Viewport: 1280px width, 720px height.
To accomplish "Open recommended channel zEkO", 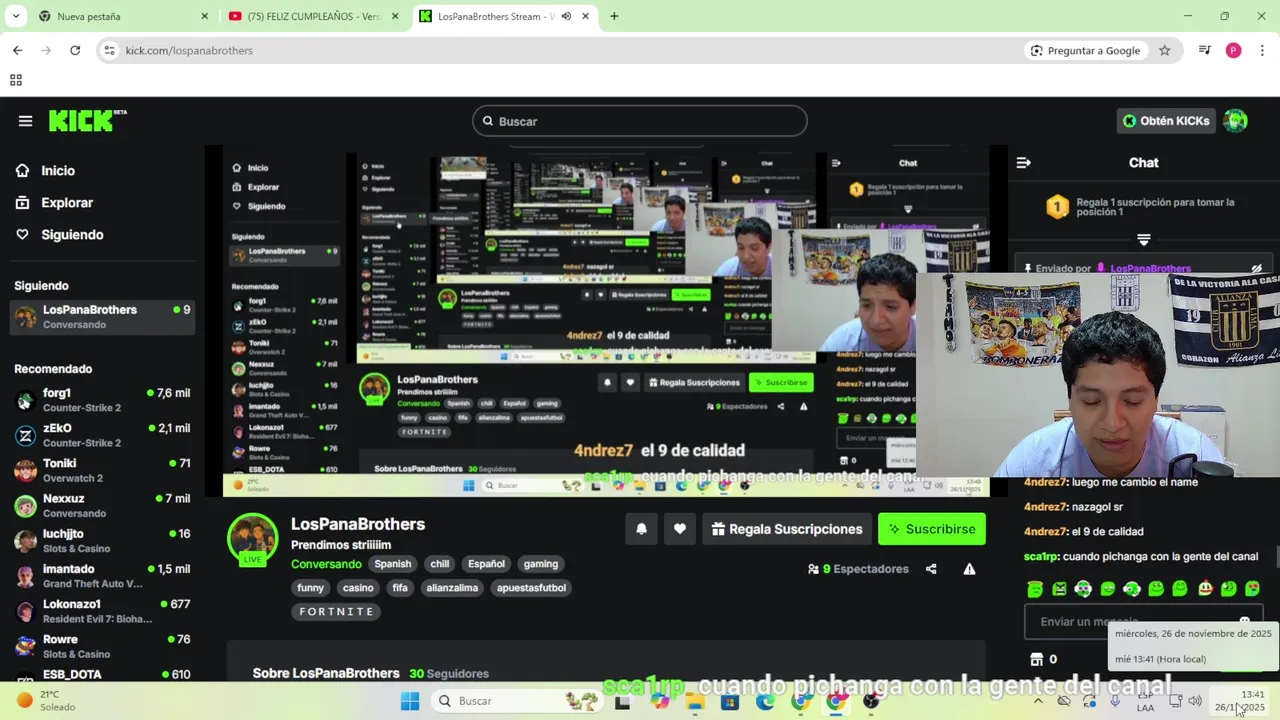I will 102,435.
